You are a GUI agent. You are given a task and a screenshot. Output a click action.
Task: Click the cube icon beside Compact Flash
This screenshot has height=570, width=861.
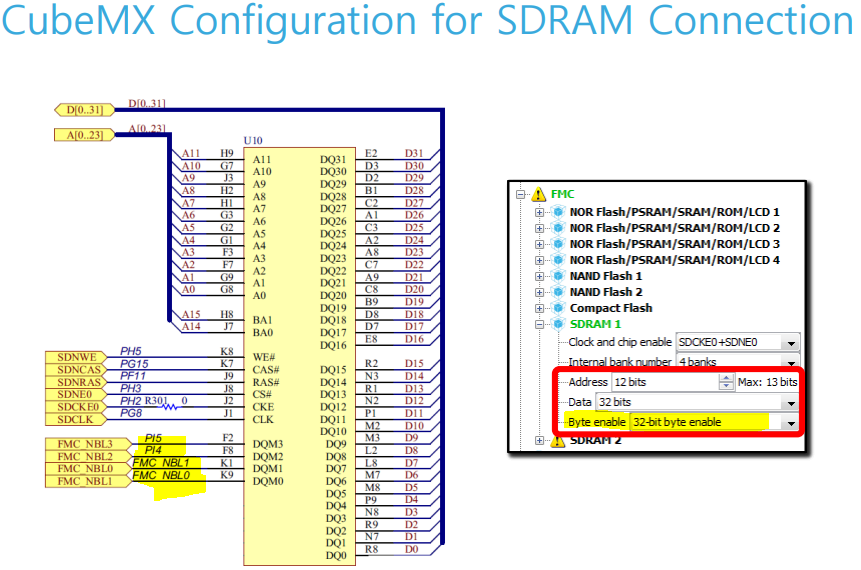[x=558, y=308]
